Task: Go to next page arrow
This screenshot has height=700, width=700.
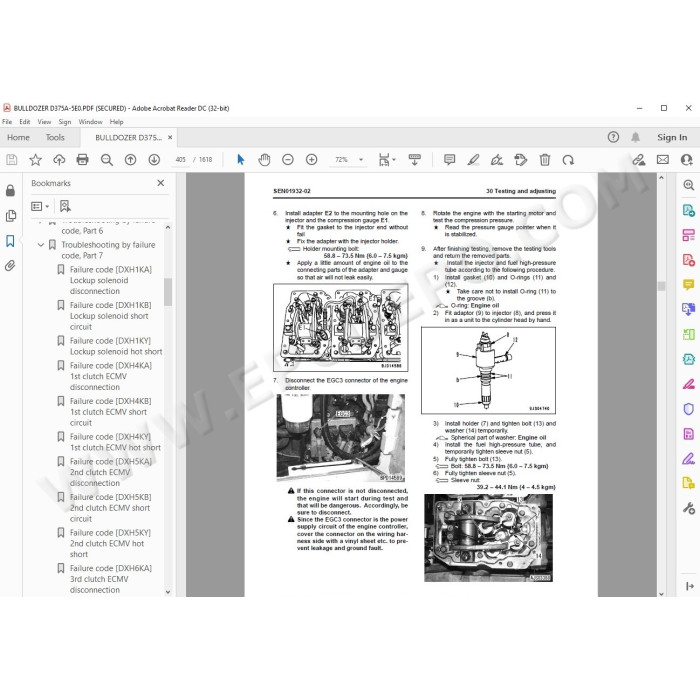Action: click(x=154, y=160)
